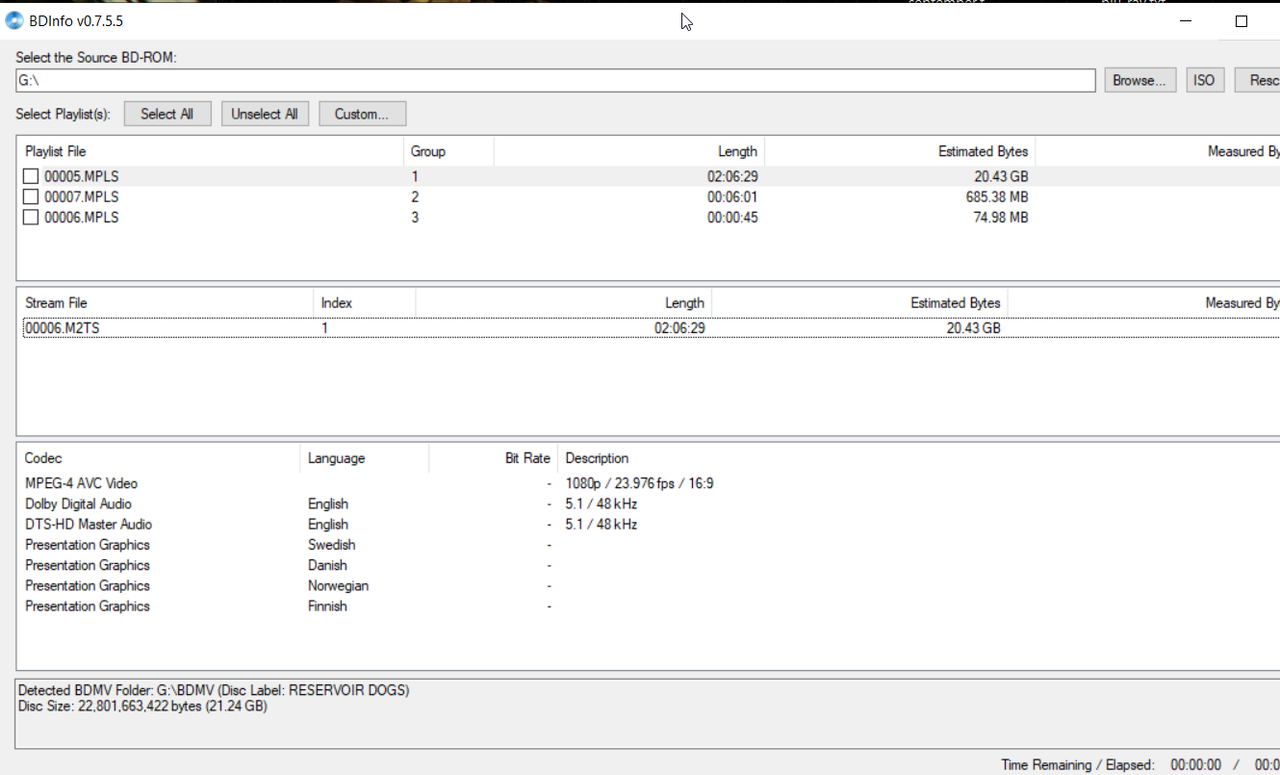
Task: Click the Codec column header
Action: coord(158,459)
